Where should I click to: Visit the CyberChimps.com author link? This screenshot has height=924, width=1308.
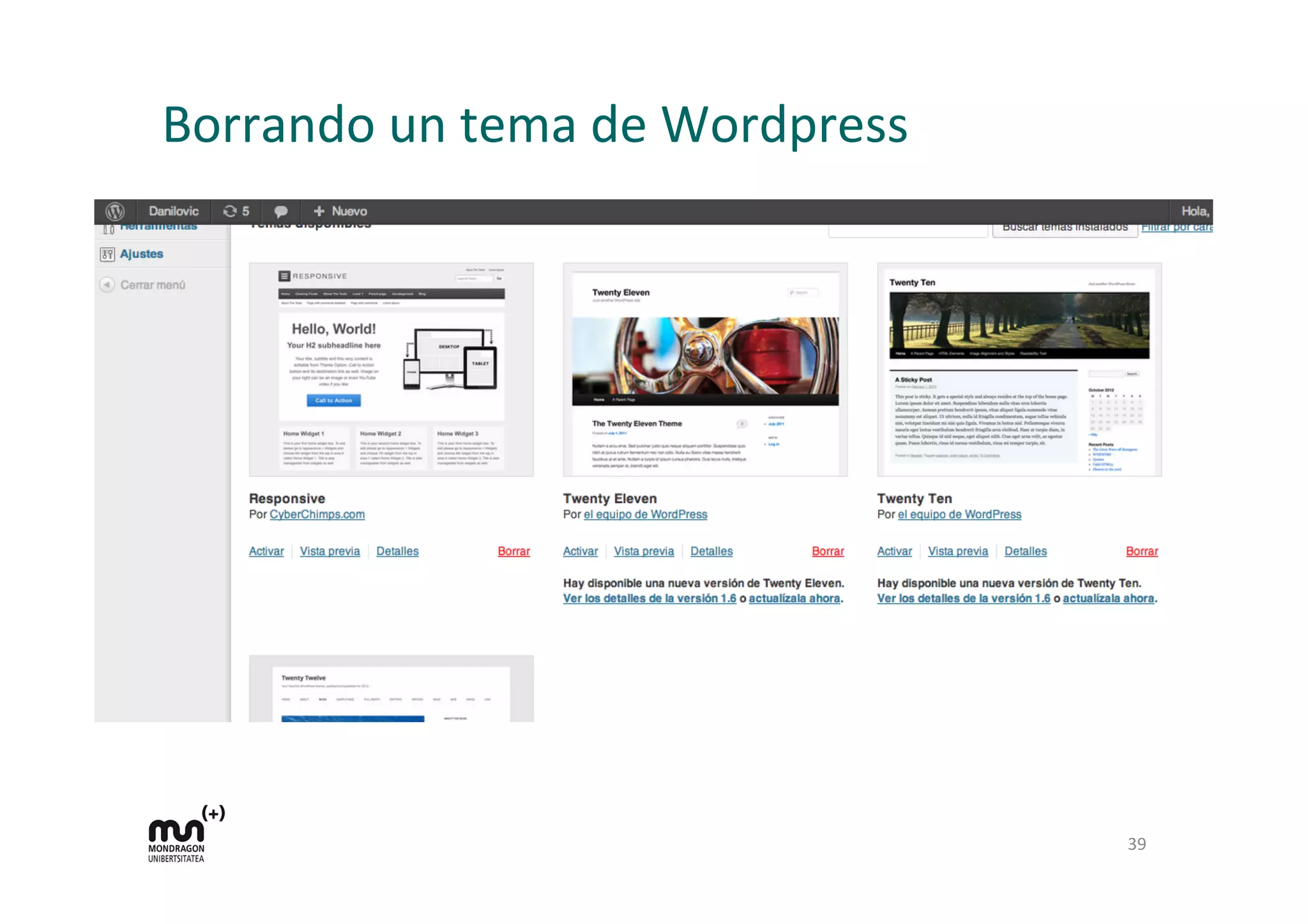coord(317,515)
